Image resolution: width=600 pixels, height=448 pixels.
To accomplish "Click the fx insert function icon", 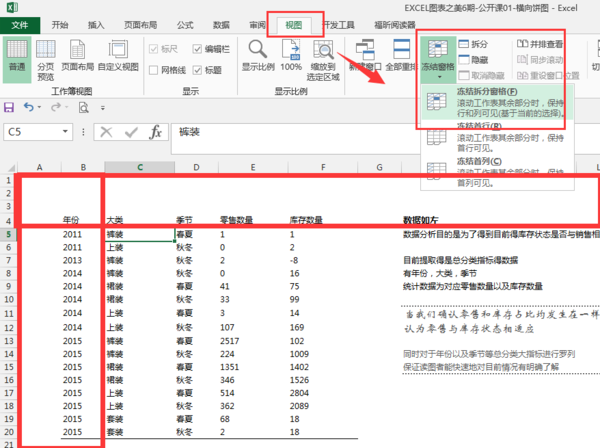I will coord(155,132).
